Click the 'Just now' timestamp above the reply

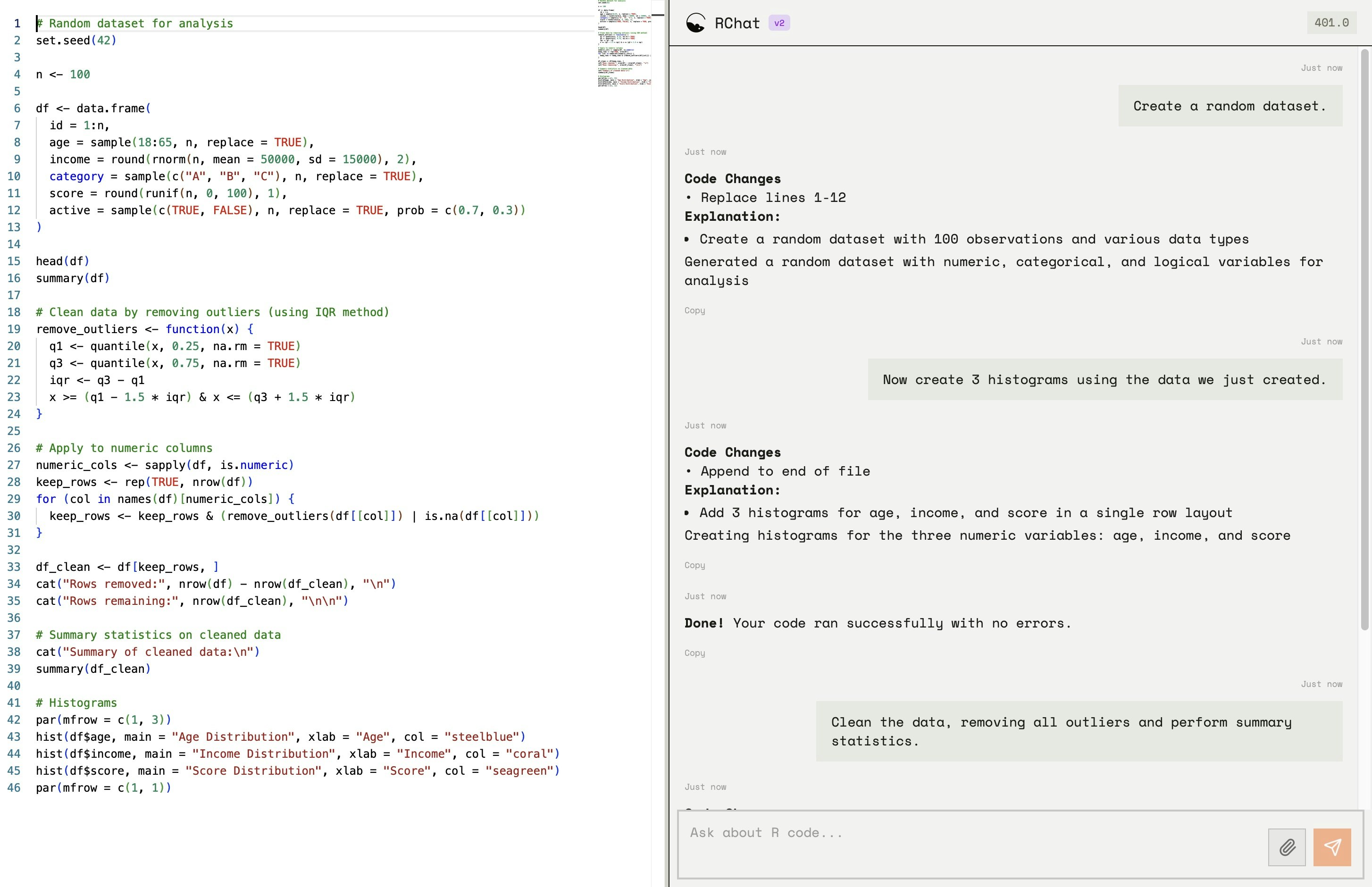(705, 151)
